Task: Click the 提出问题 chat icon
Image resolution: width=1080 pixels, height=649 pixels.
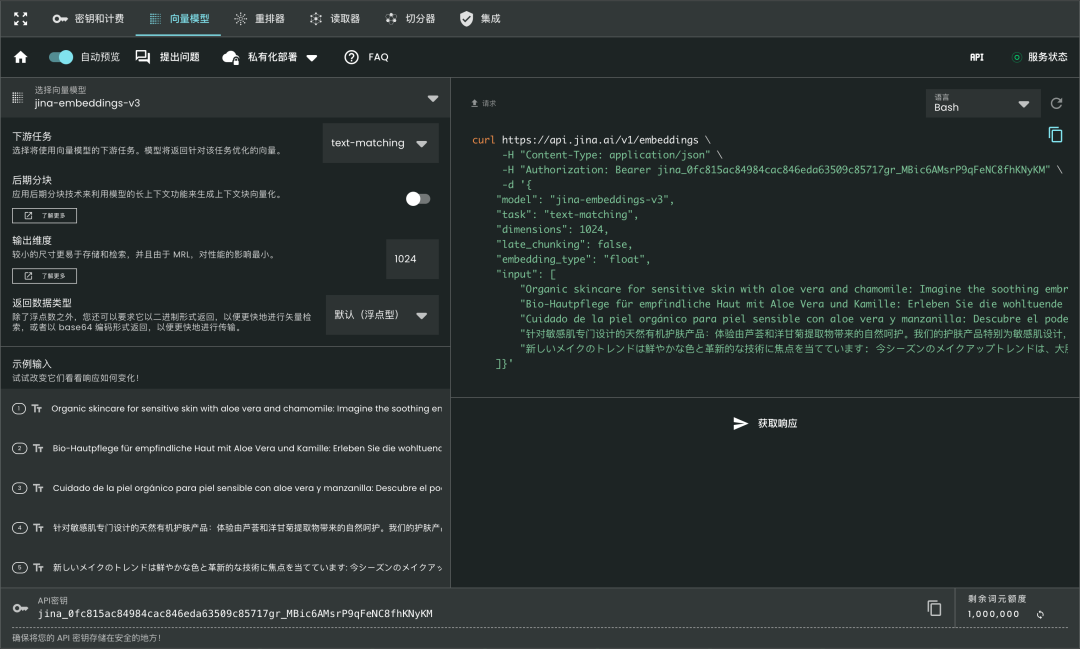Action: (x=143, y=57)
